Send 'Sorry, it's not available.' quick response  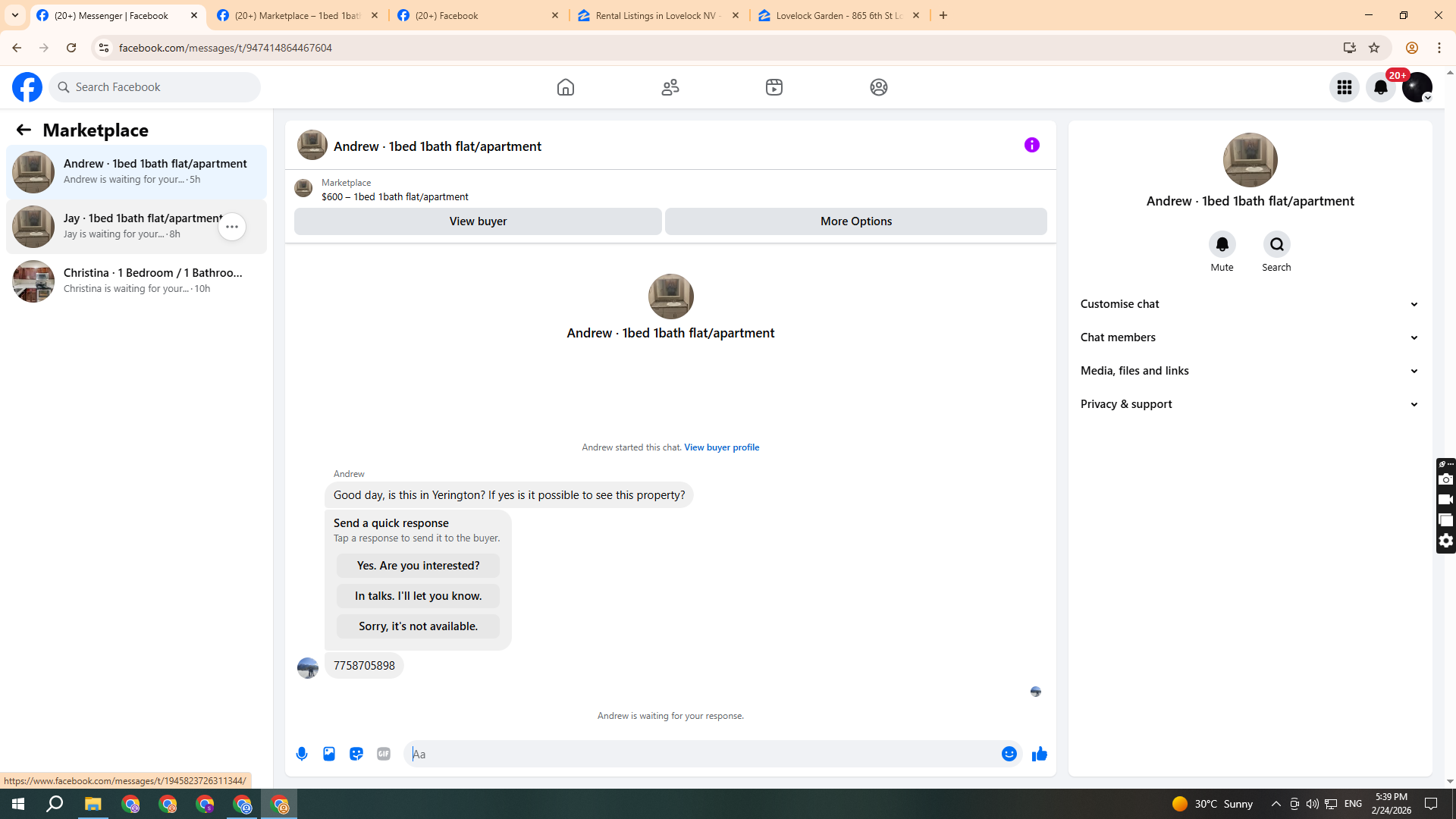click(x=418, y=626)
